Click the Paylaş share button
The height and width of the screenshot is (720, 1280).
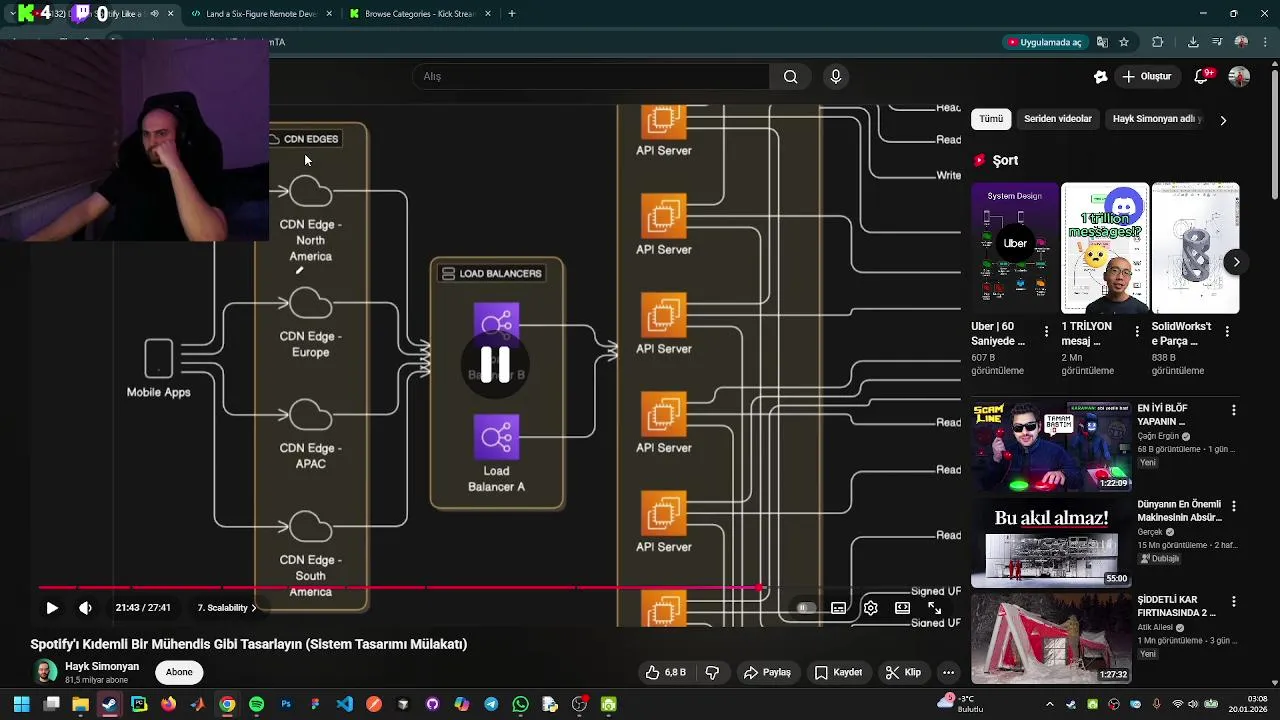[767, 673]
